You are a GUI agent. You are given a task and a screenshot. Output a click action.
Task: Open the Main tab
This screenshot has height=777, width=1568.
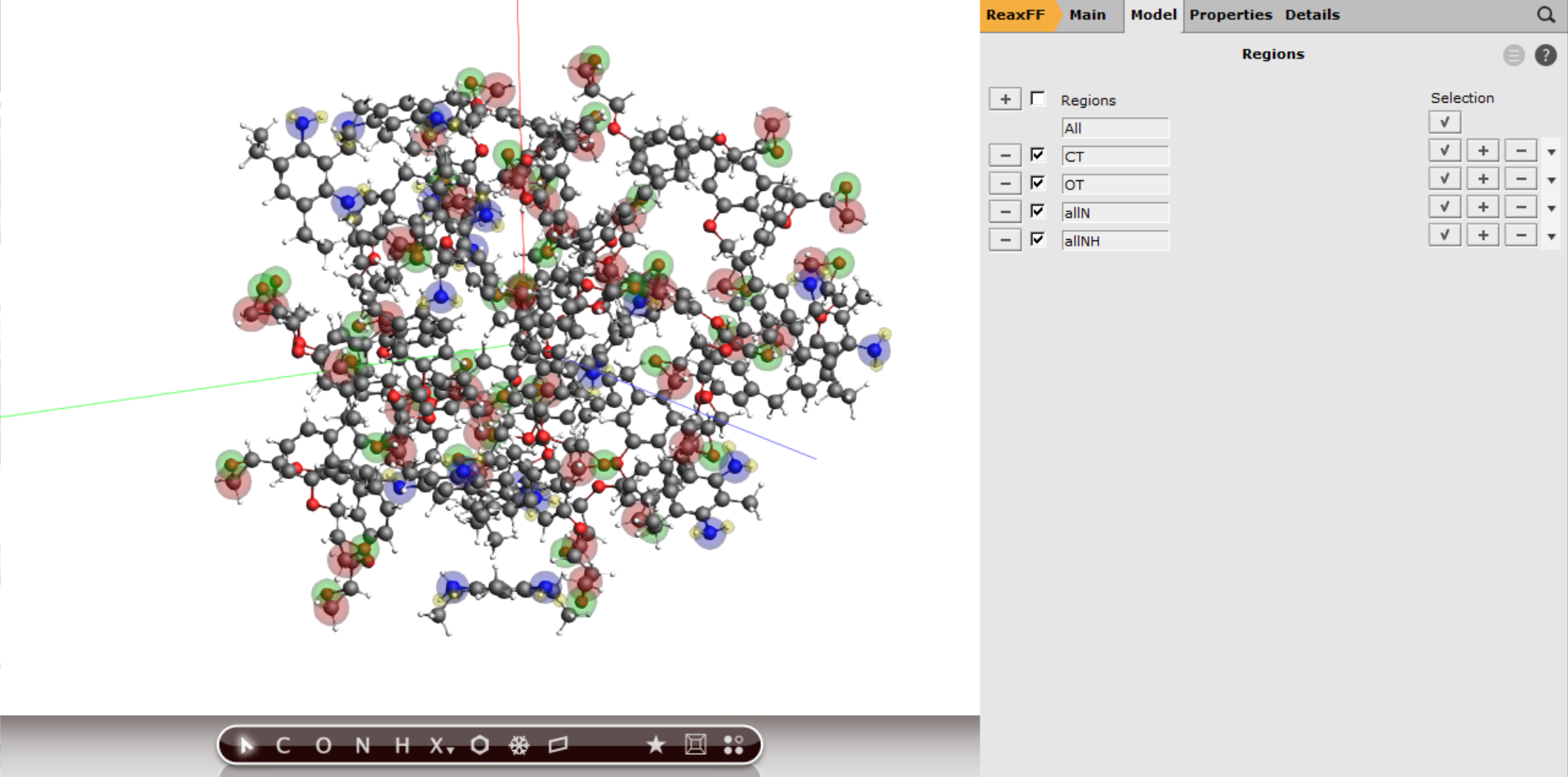pos(1087,15)
